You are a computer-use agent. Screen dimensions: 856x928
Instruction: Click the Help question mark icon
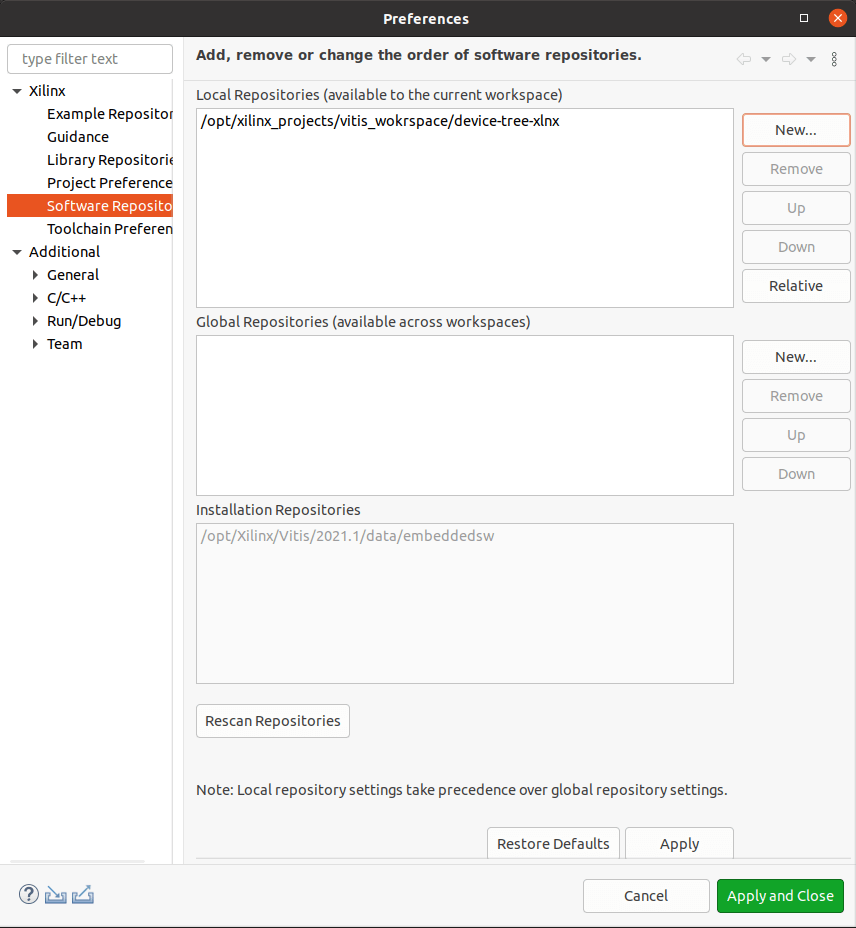(x=28, y=894)
